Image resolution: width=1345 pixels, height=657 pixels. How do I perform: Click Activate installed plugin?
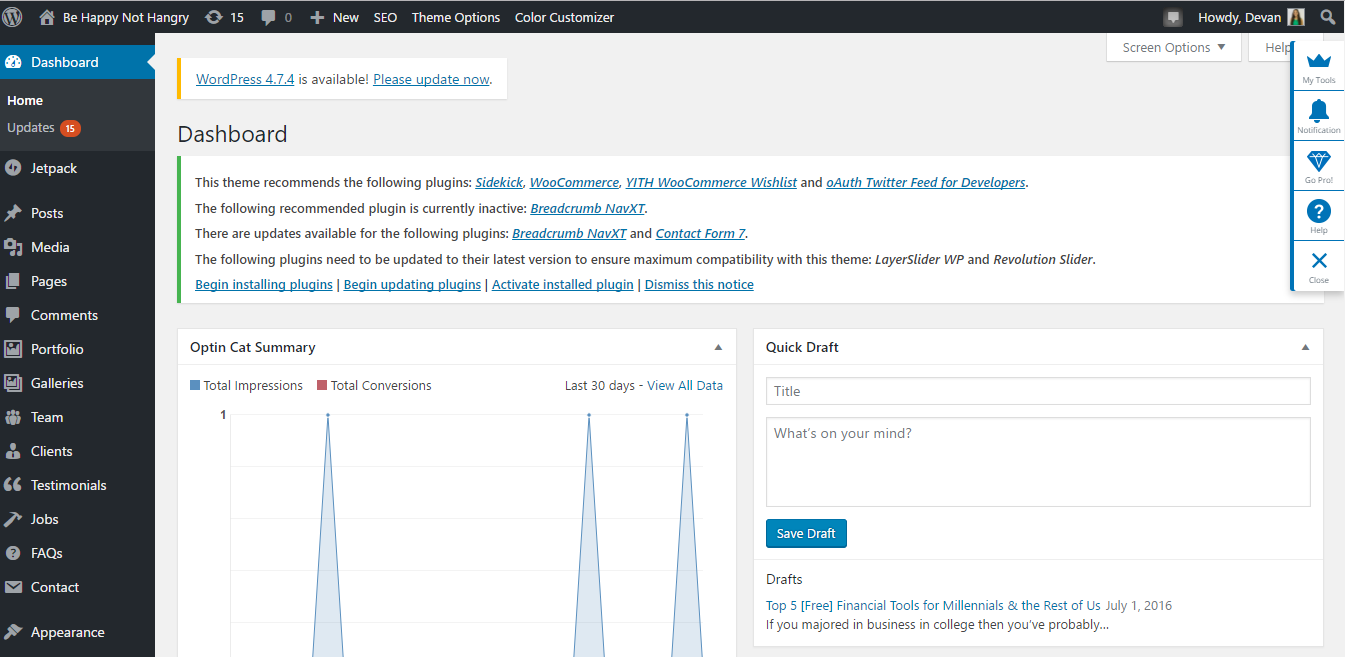[563, 285]
